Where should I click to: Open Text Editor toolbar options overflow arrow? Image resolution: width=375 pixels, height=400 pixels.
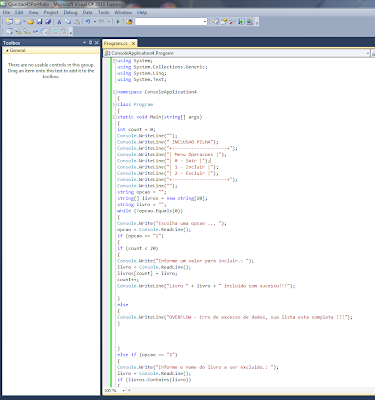click(x=71, y=32)
